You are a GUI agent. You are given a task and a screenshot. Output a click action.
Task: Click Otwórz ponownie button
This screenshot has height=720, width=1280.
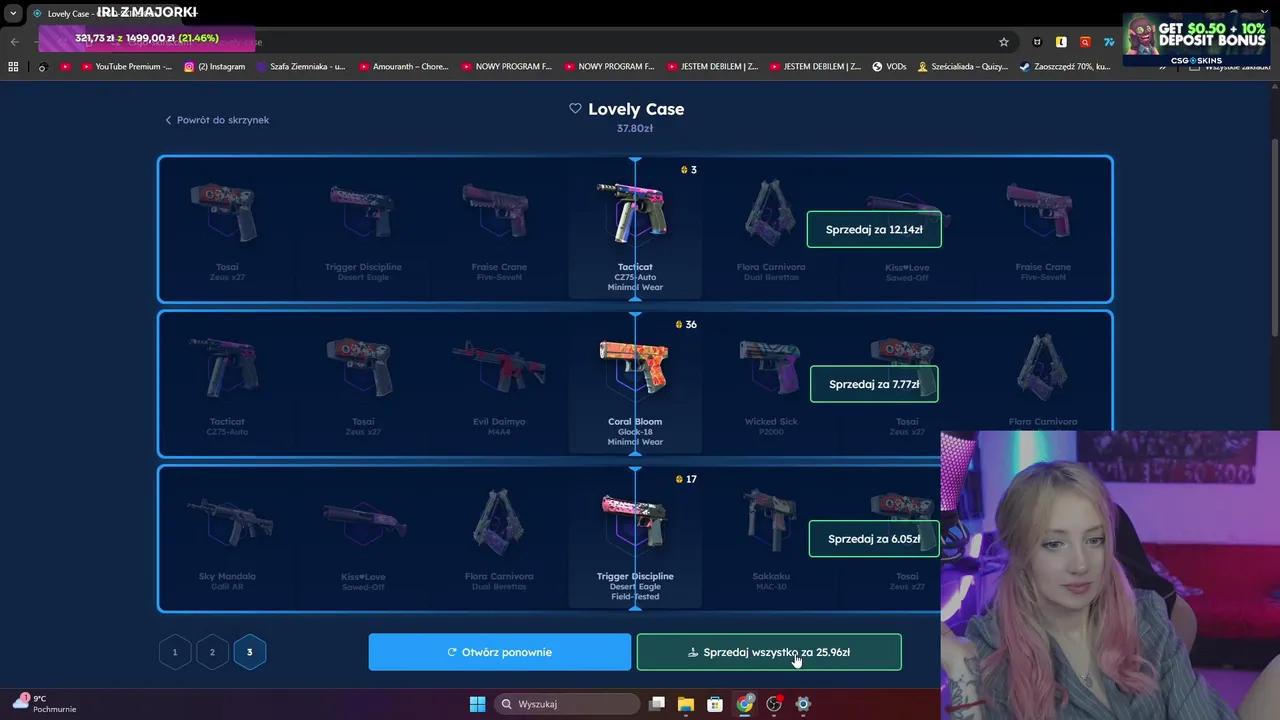point(500,652)
